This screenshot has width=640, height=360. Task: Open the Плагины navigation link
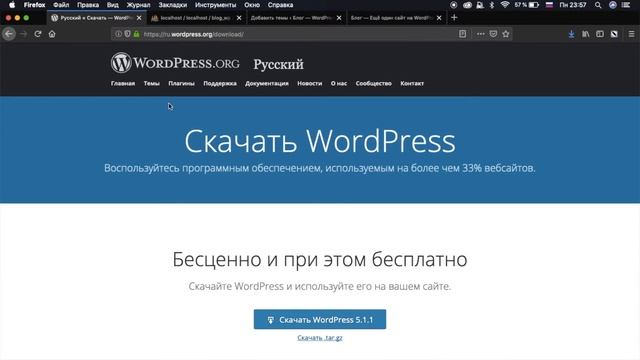[x=181, y=83]
